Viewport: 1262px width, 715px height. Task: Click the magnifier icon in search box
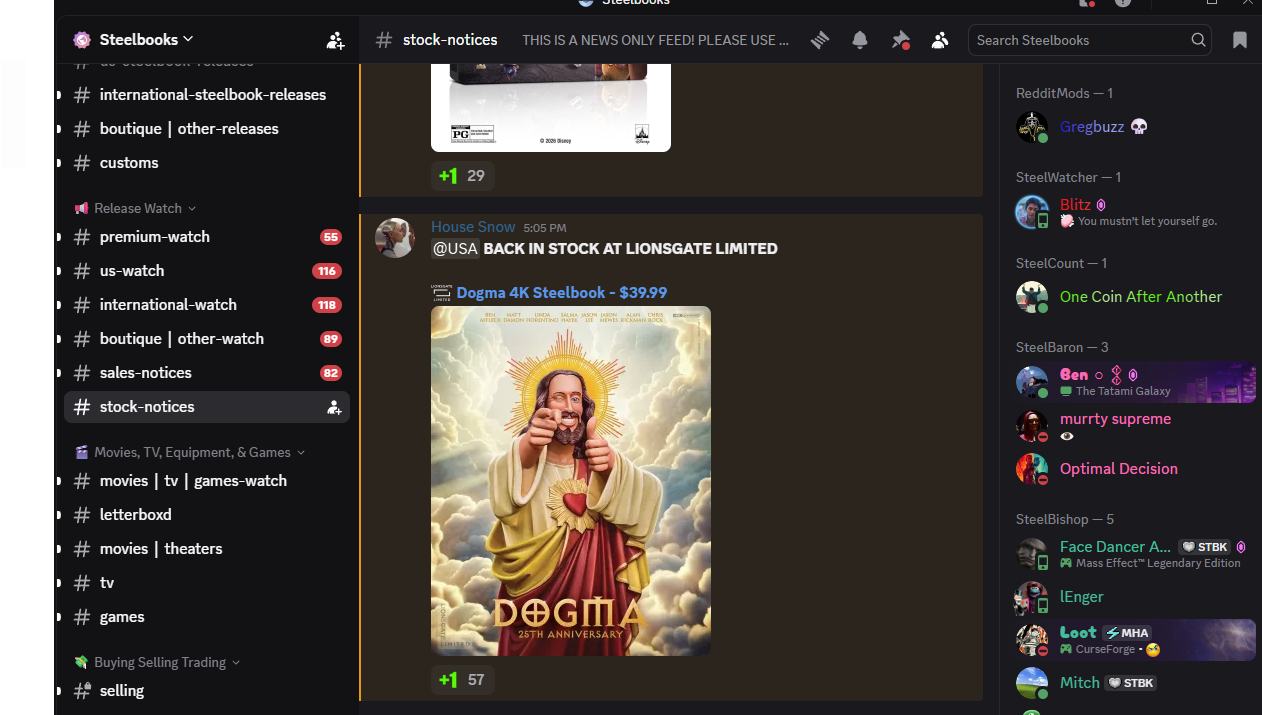click(1198, 40)
